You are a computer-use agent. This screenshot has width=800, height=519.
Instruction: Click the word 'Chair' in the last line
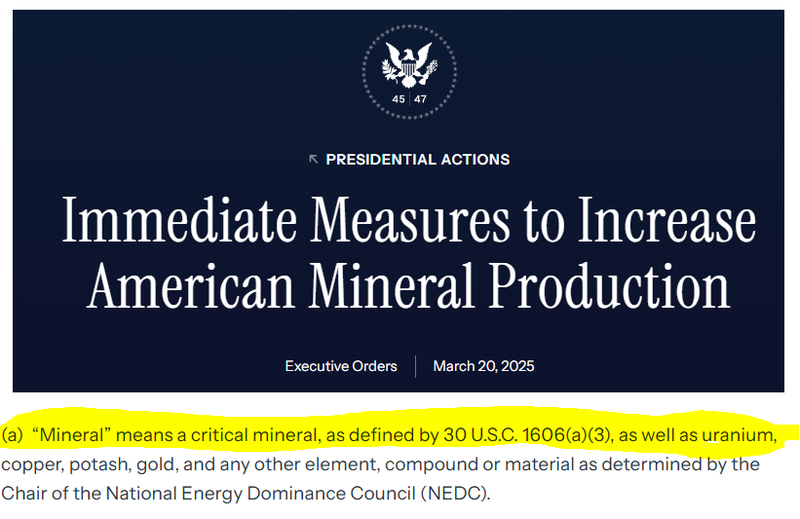[22, 493]
